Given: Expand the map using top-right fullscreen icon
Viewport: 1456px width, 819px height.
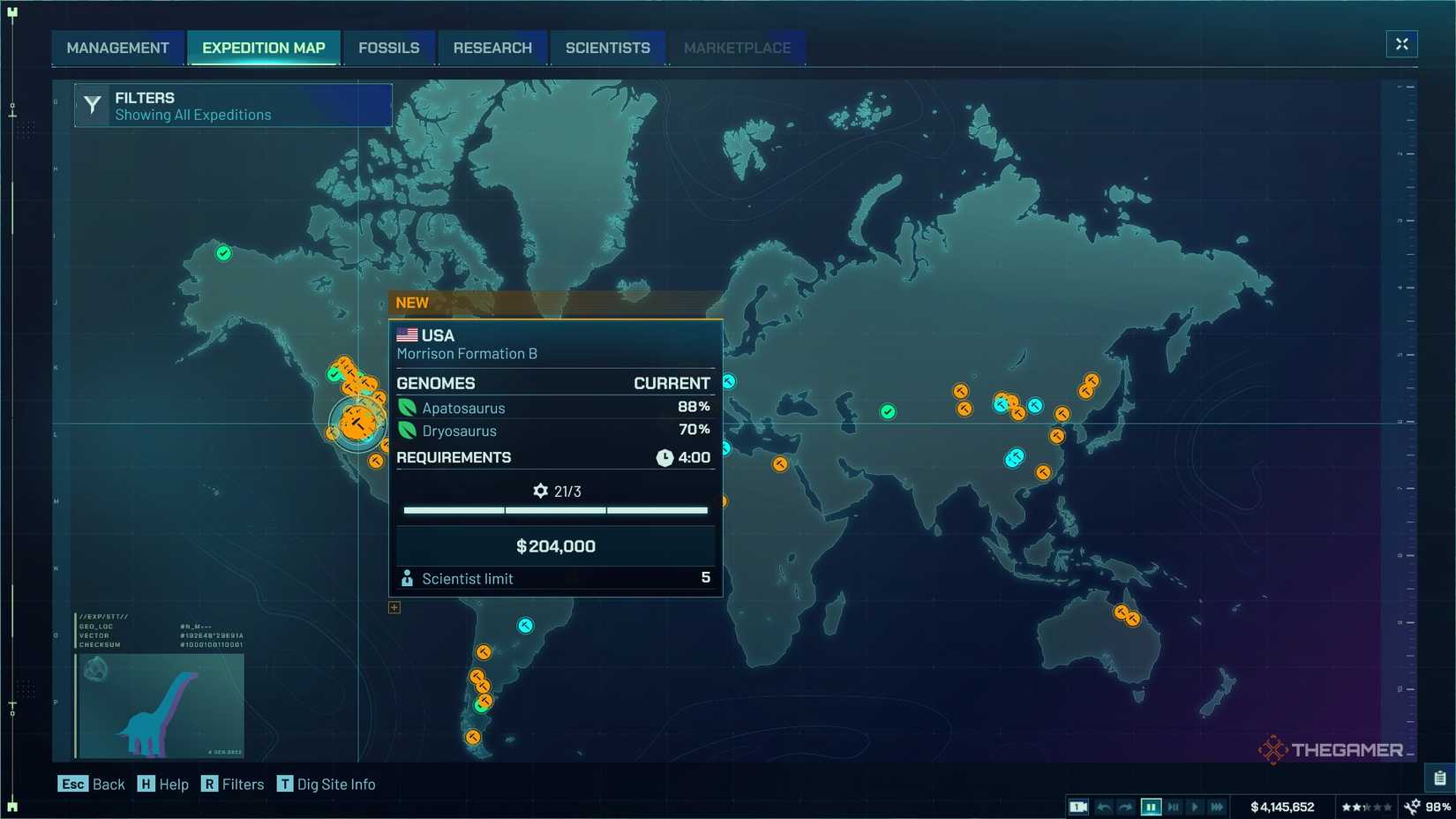Looking at the screenshot, I should pos(1401,43).
